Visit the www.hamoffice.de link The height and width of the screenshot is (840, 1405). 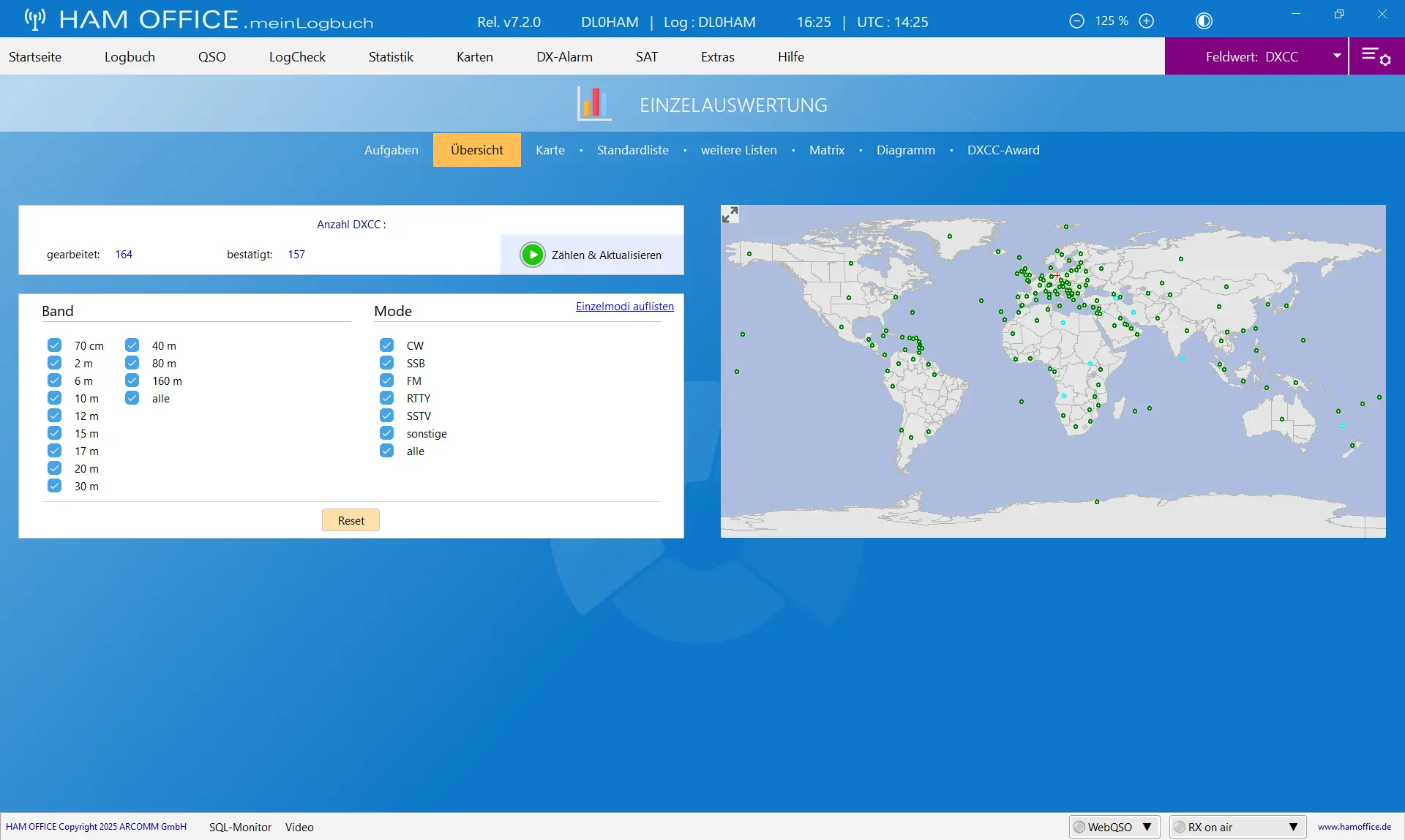tap(1355, 827)
